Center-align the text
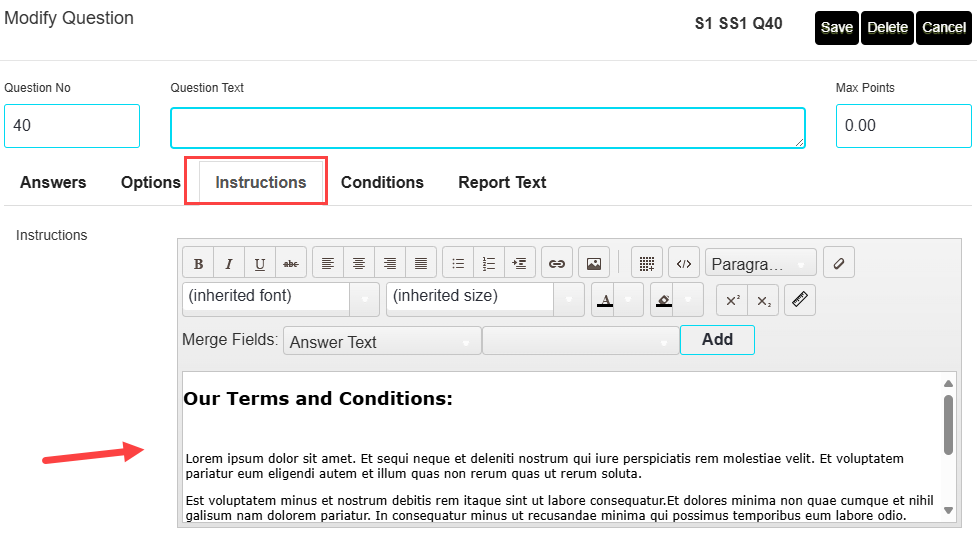Screen dimensions: 977x536 pos(359,264)
